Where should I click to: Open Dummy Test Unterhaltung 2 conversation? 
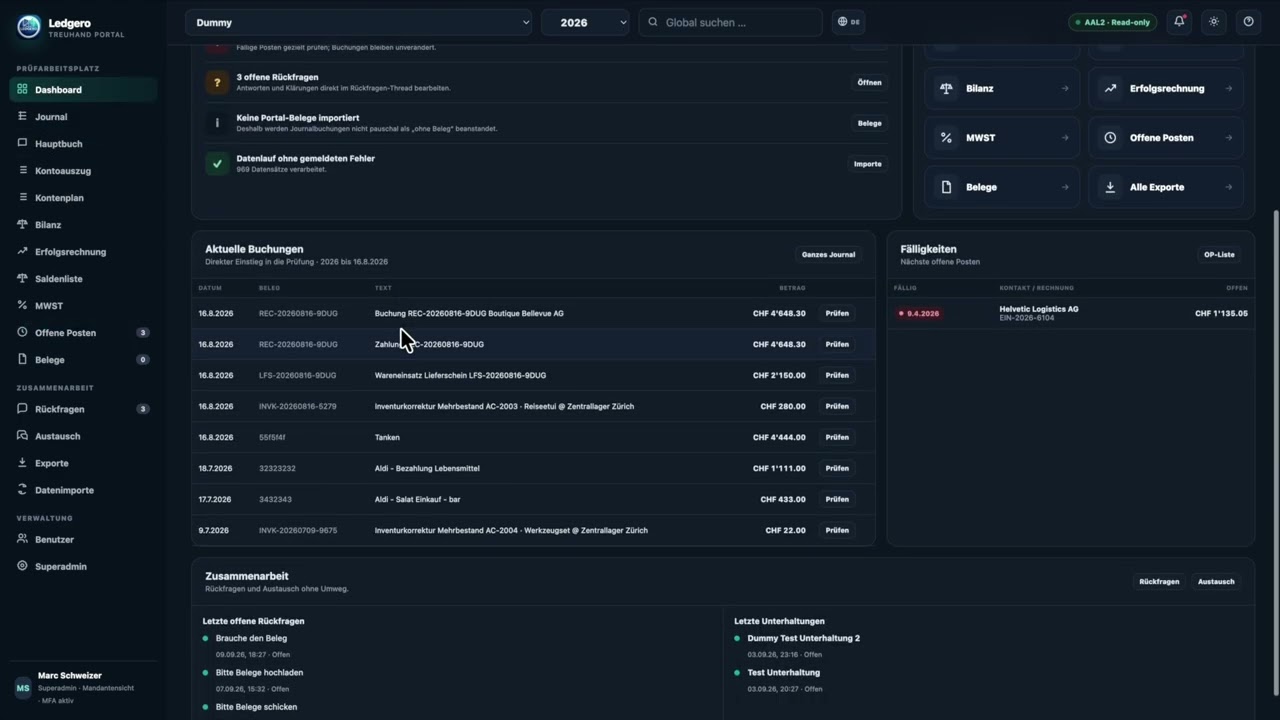point(803,638)
